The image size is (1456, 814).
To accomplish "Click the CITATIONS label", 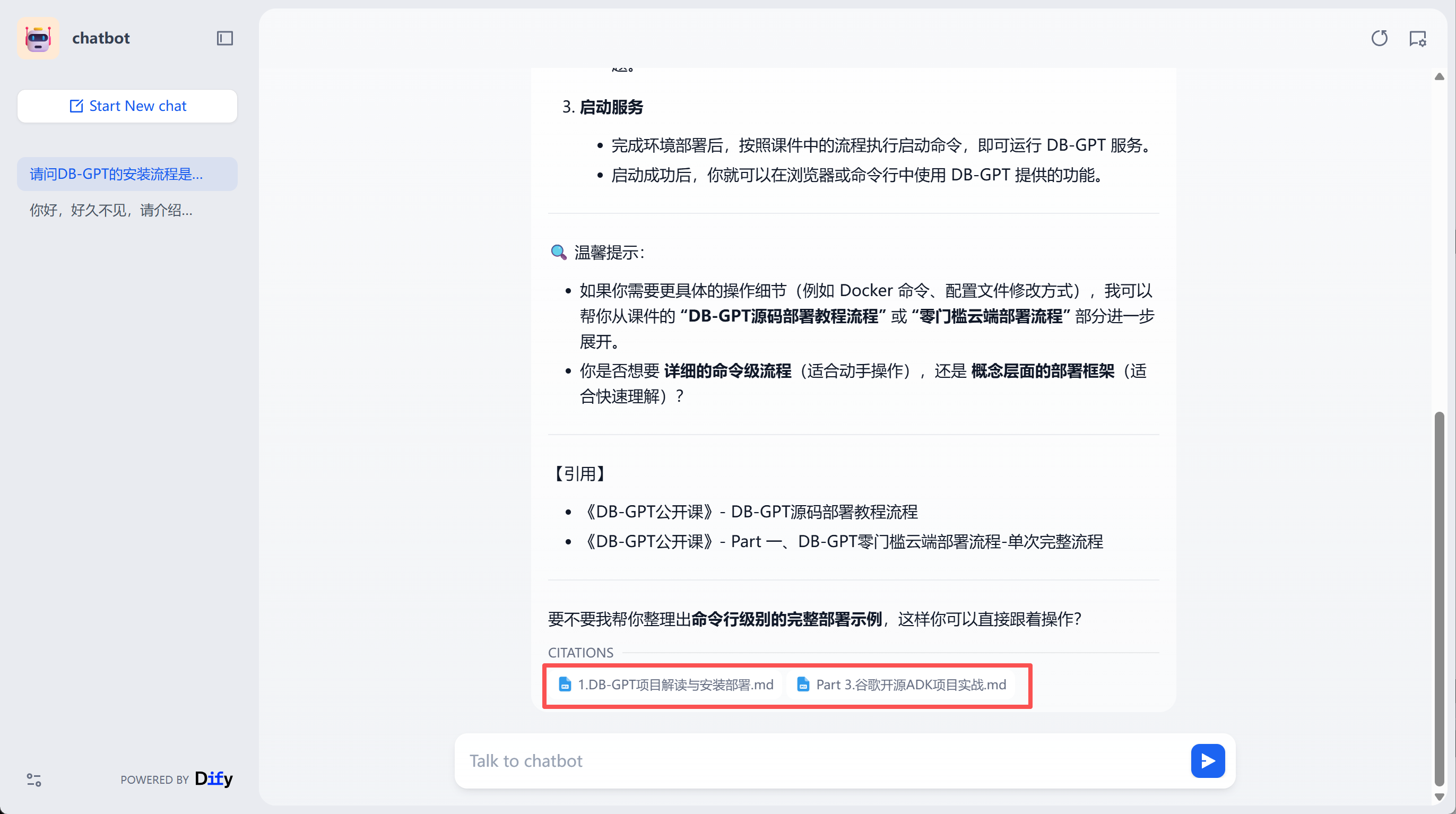I will 580,653.
